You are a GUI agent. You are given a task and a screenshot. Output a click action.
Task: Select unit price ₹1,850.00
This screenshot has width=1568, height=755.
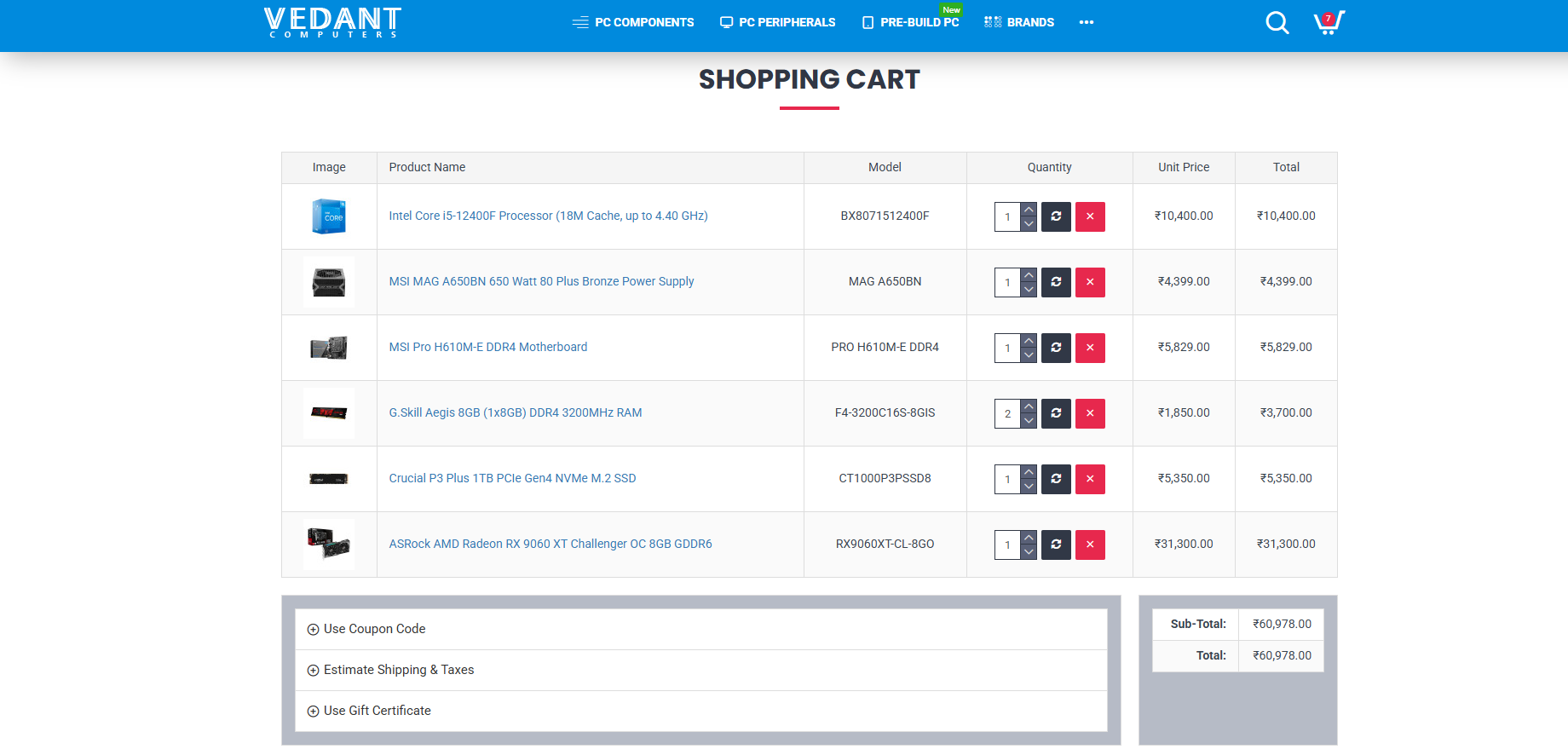[x=1184, y=412]
